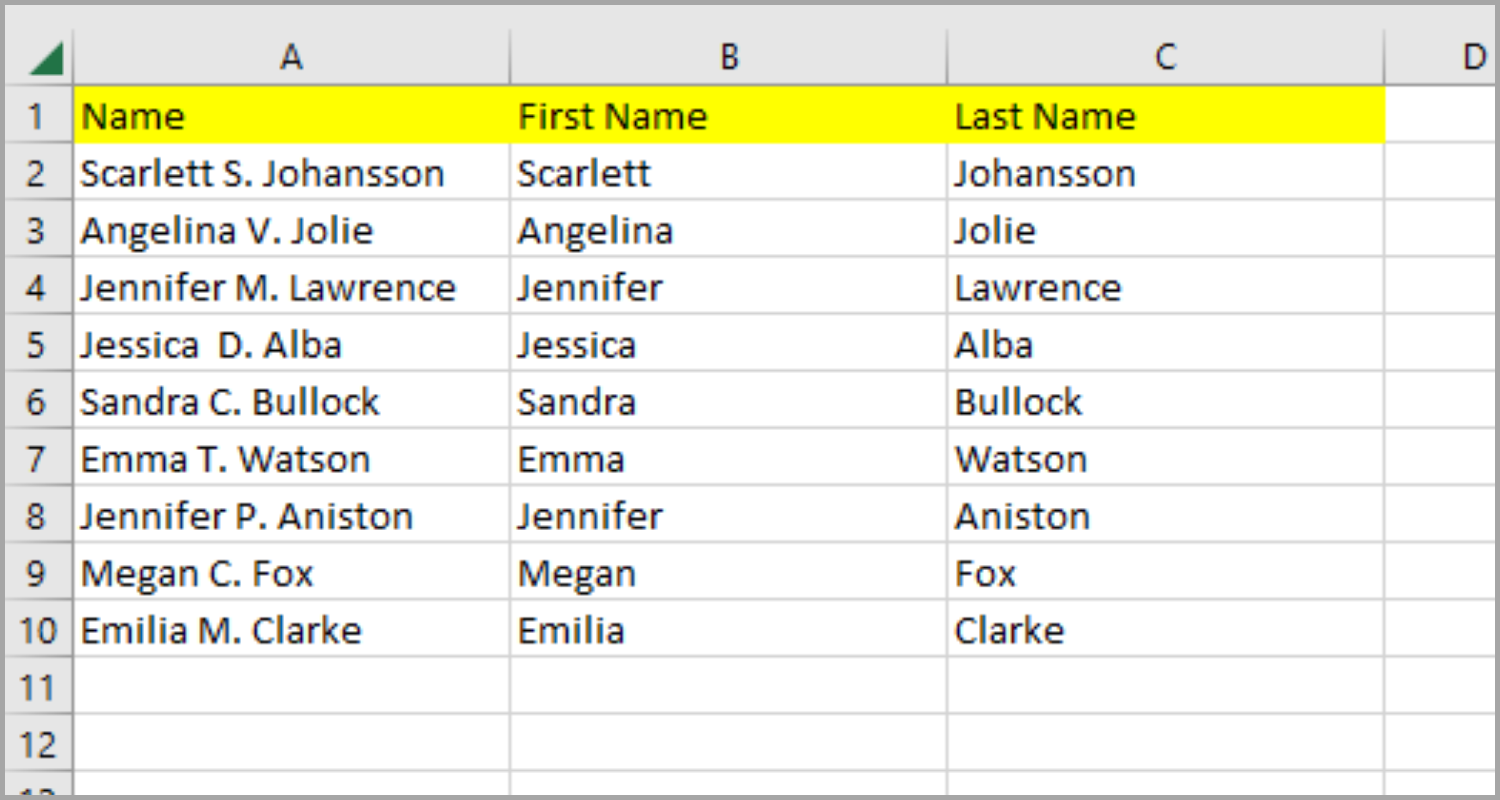This screenshot has height=800, width=1500.
Task: Select the cell containing Emilia M. Clarke
Action: pyautogui.click(x=290, y=630)
